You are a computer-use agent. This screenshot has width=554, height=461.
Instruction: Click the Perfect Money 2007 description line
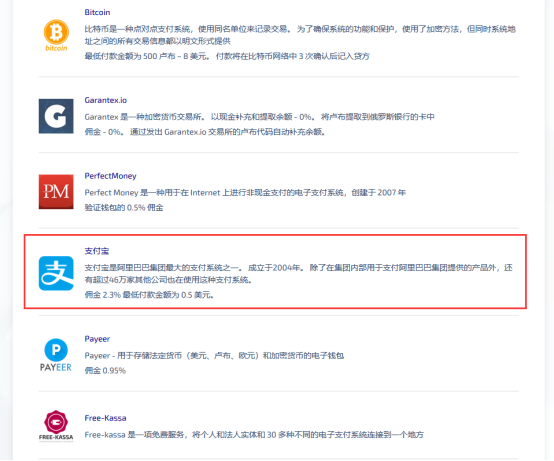[x=245, y=193]
